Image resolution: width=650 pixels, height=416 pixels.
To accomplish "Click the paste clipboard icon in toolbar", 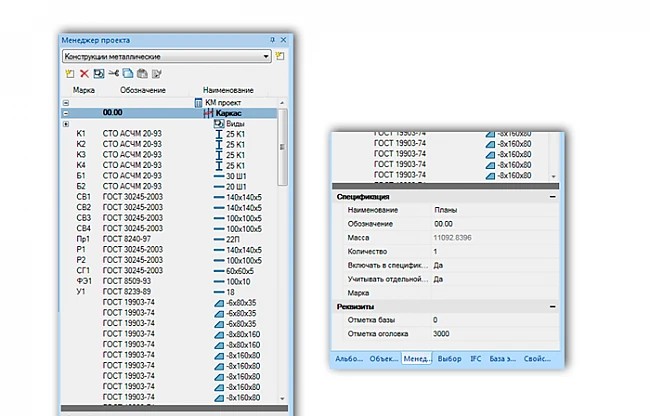I will pyautogui.click(x=142, y=73).
